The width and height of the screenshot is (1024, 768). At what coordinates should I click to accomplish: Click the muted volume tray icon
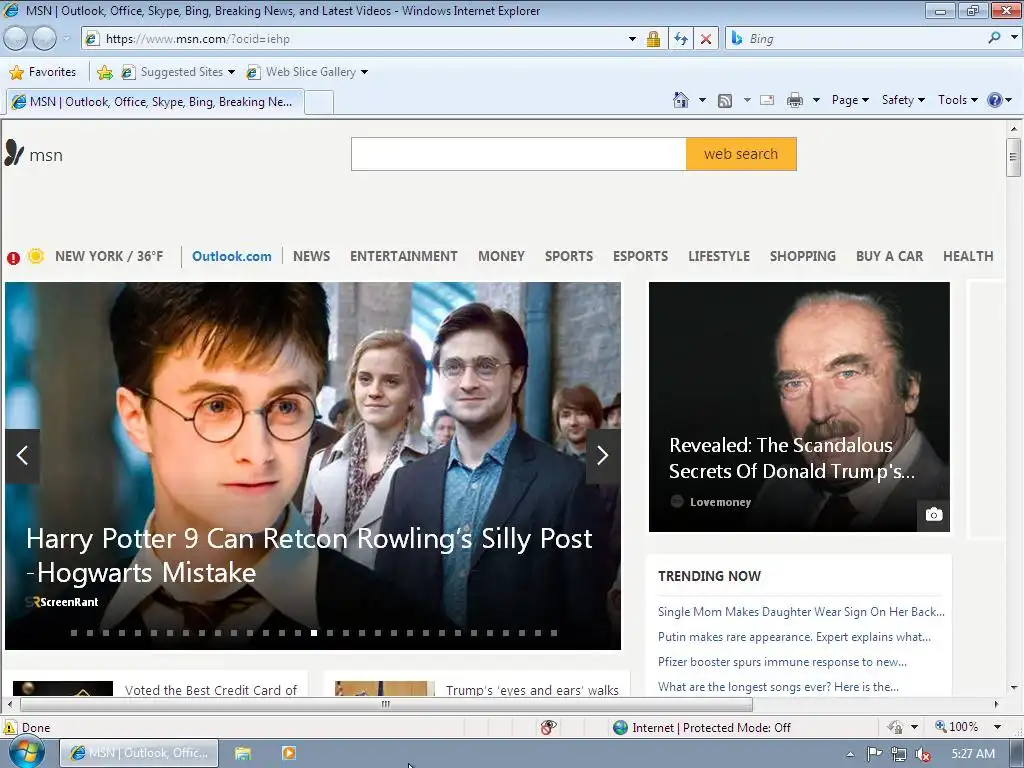tap(923, 754)
